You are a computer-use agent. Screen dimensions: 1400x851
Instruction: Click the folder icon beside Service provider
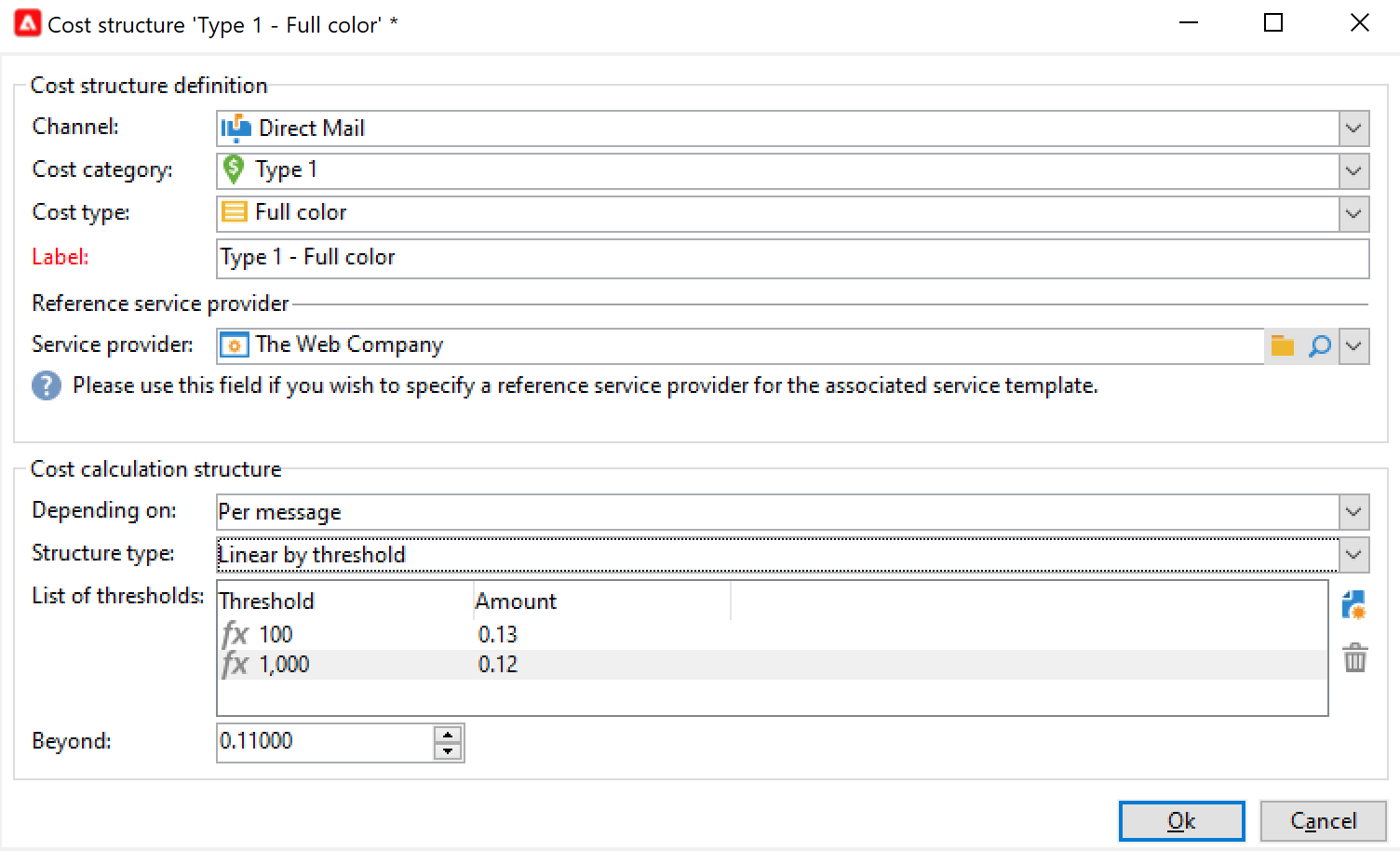[x=1283, y=346]
